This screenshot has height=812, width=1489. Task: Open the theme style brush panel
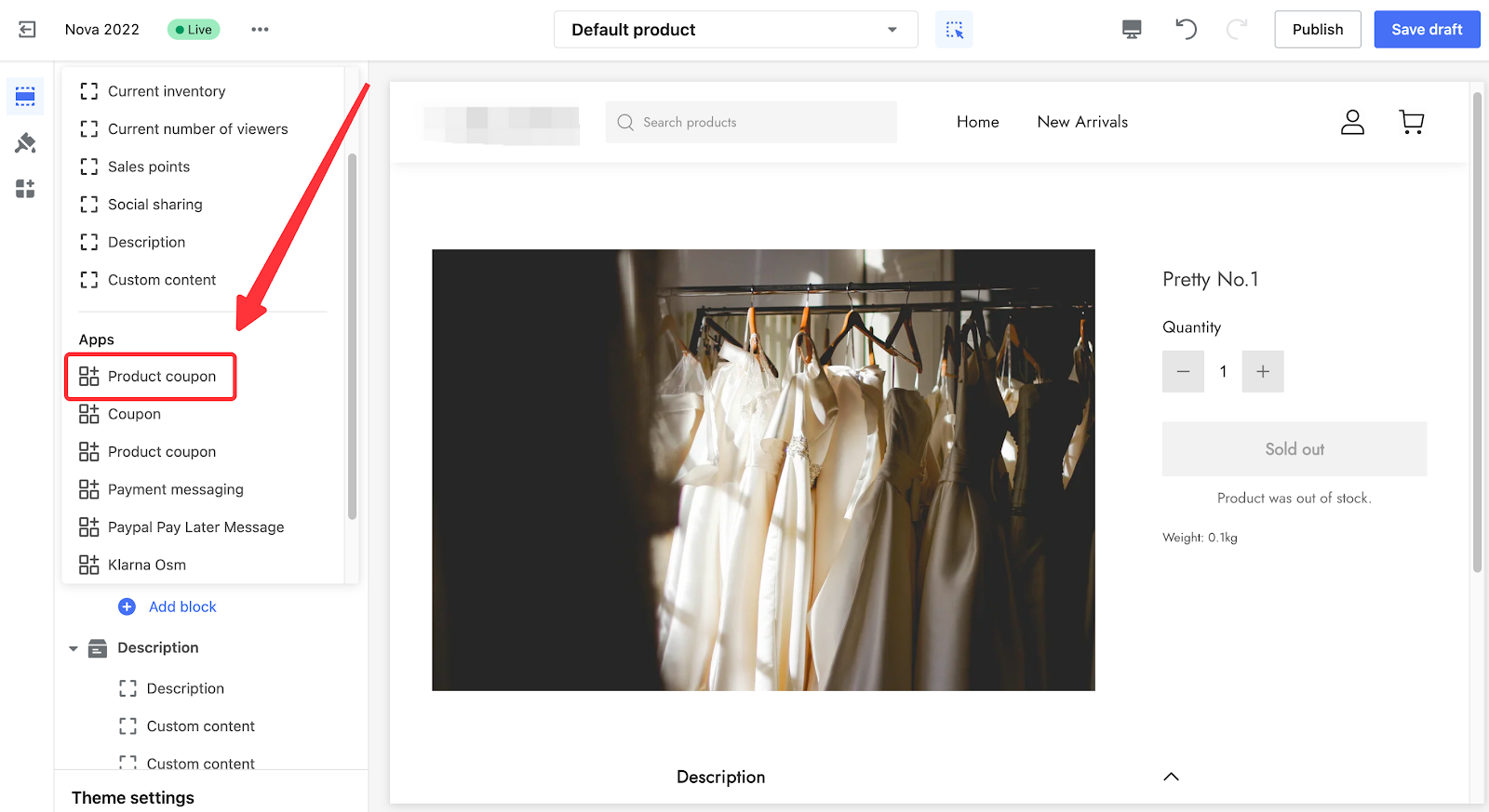click(x=25, y=143)
